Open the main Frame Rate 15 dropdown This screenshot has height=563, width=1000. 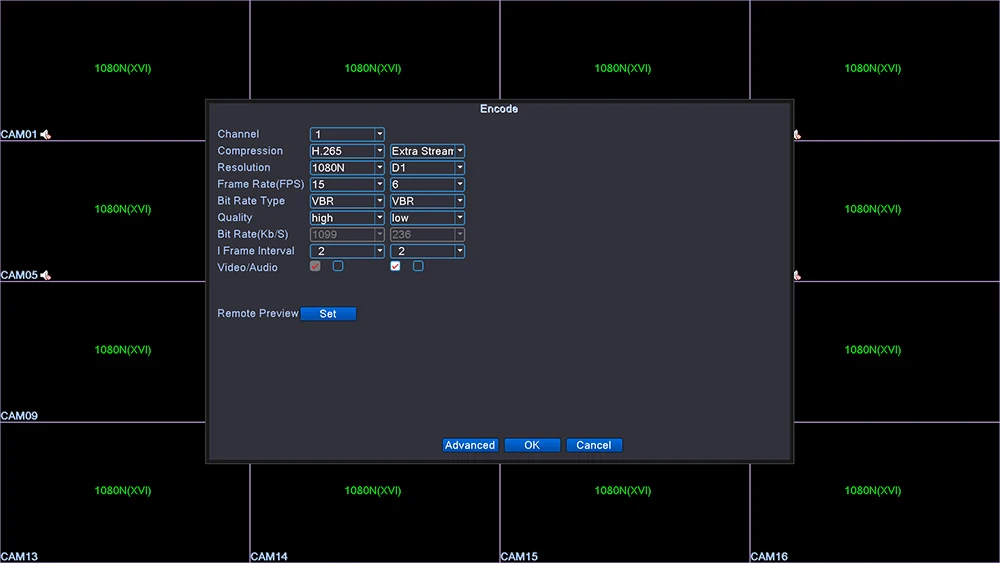(x=347, y=184)
